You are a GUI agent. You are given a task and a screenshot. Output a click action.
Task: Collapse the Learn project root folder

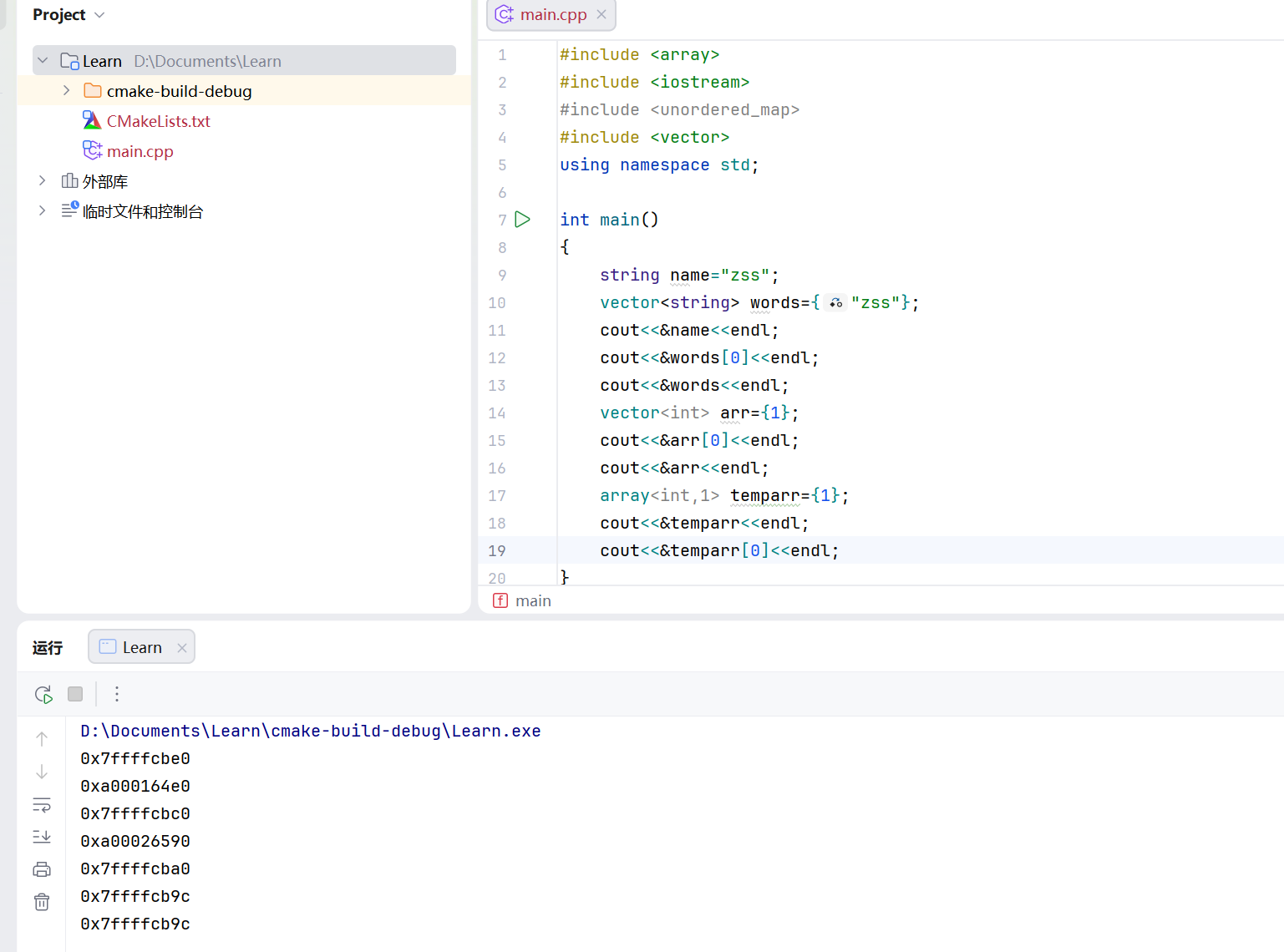[x=43, y=61]
